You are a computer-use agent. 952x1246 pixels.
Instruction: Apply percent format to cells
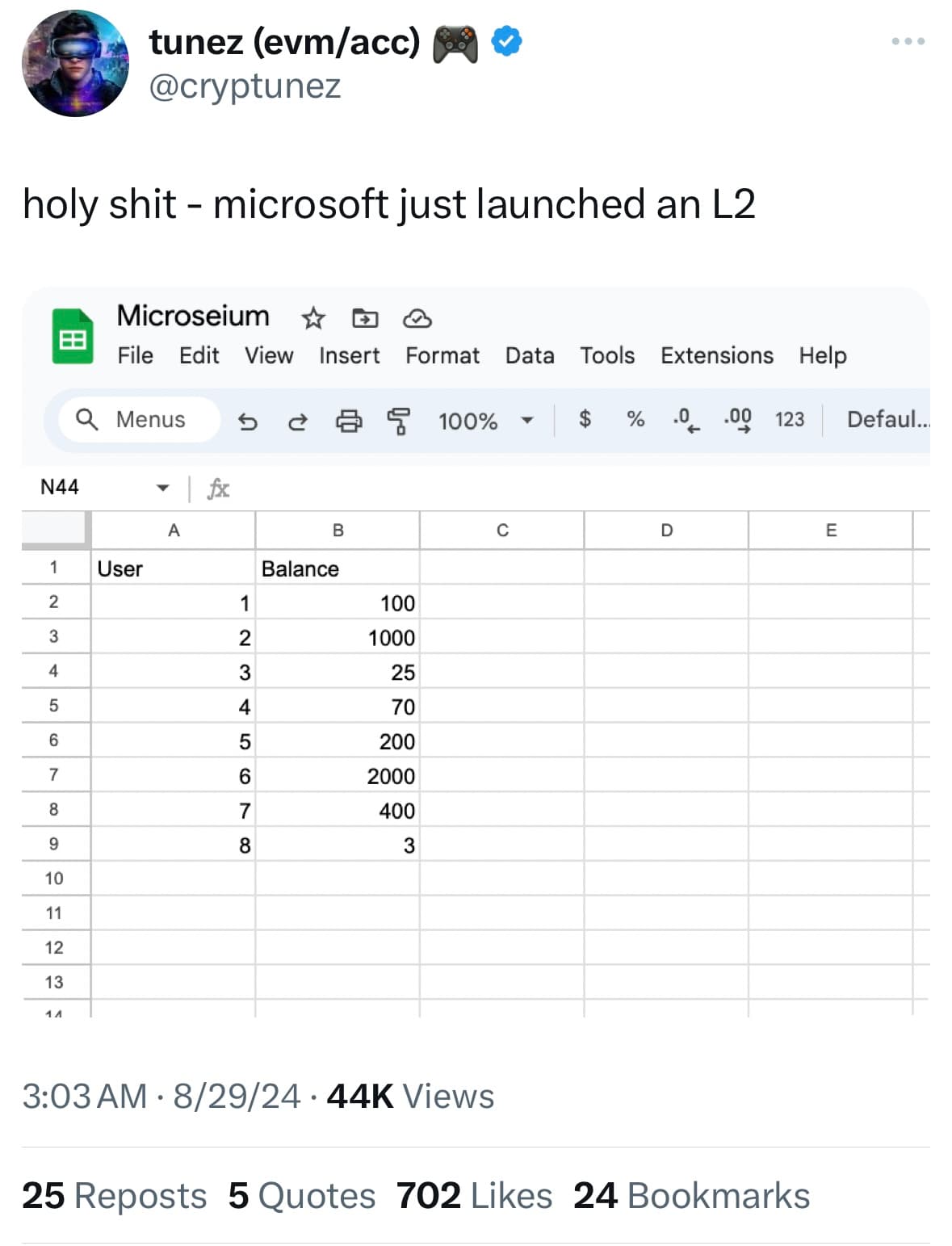tap(635, 419)
